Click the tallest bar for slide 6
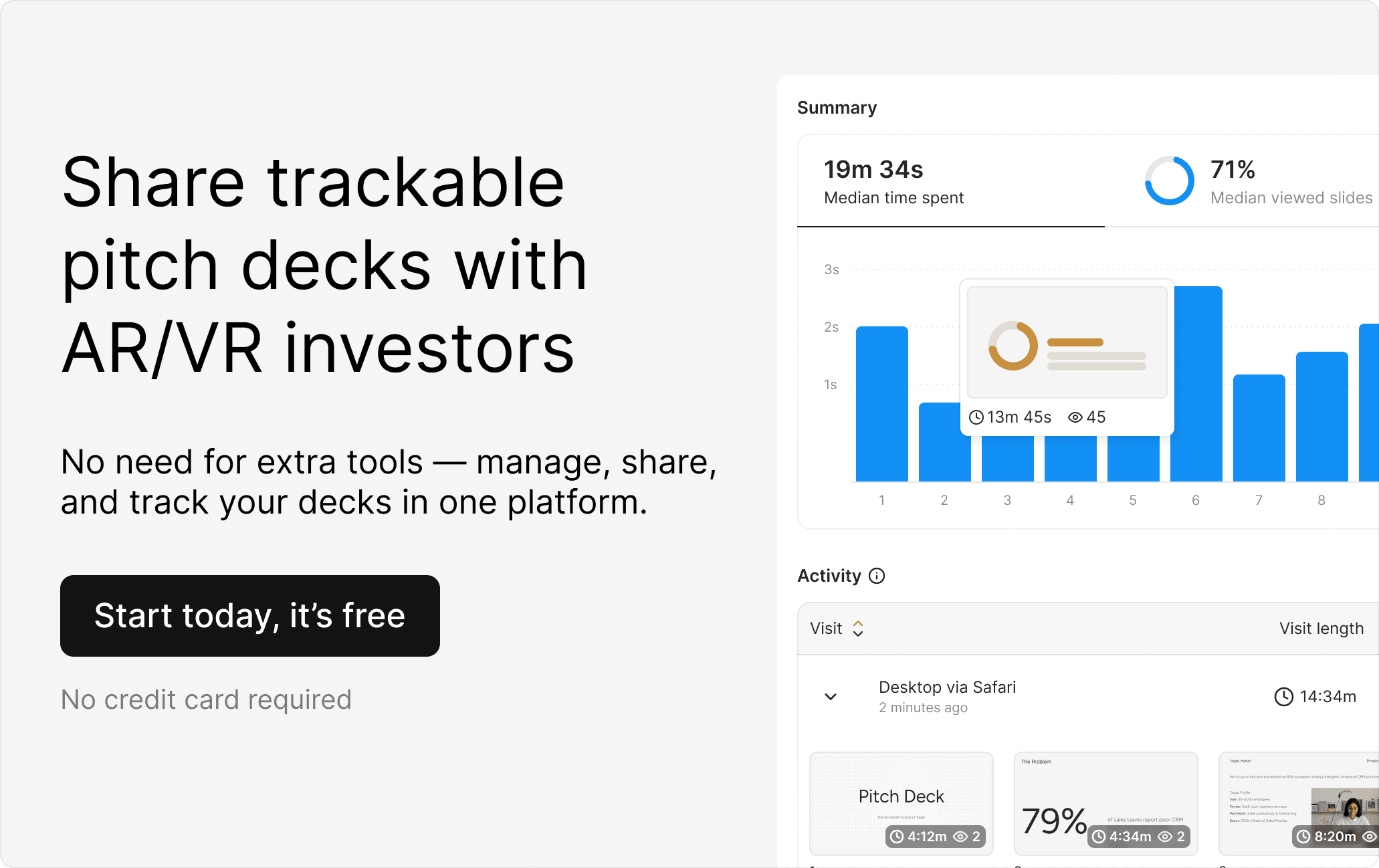 point(1195,381)
